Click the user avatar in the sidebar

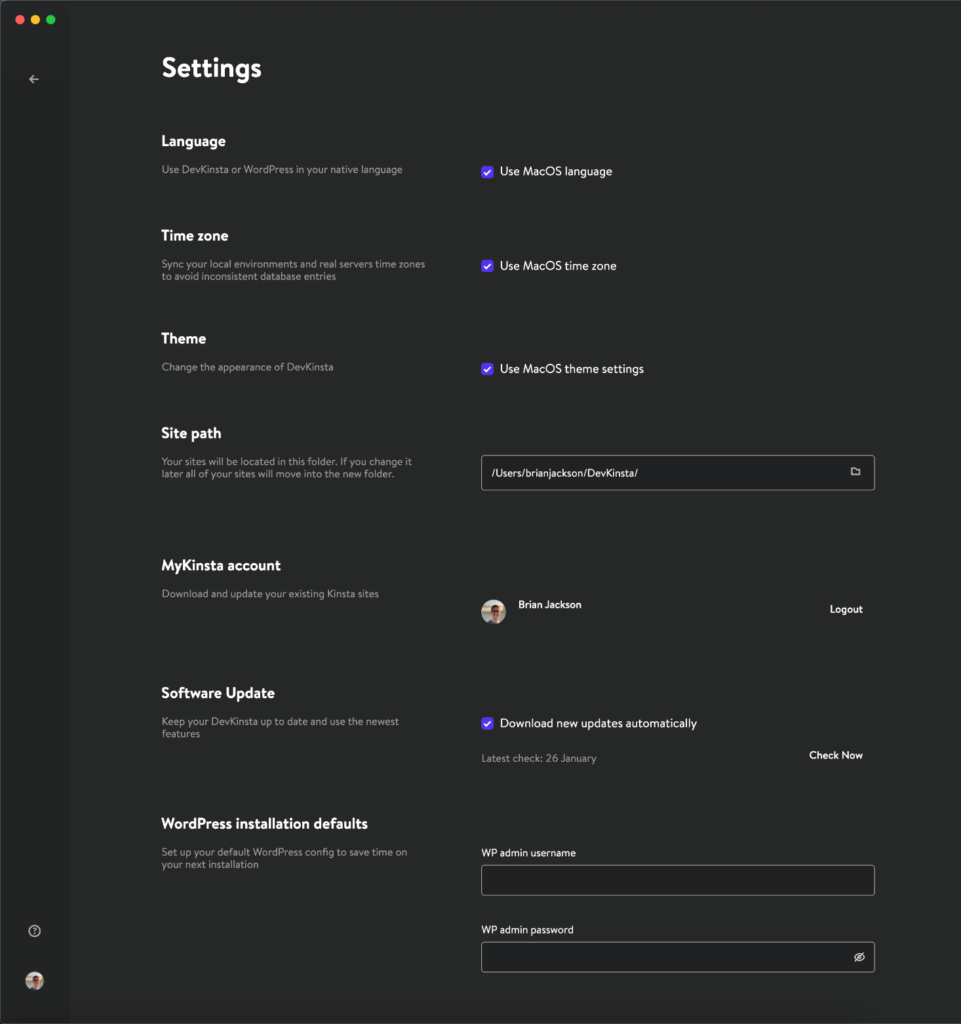point(34,981)
